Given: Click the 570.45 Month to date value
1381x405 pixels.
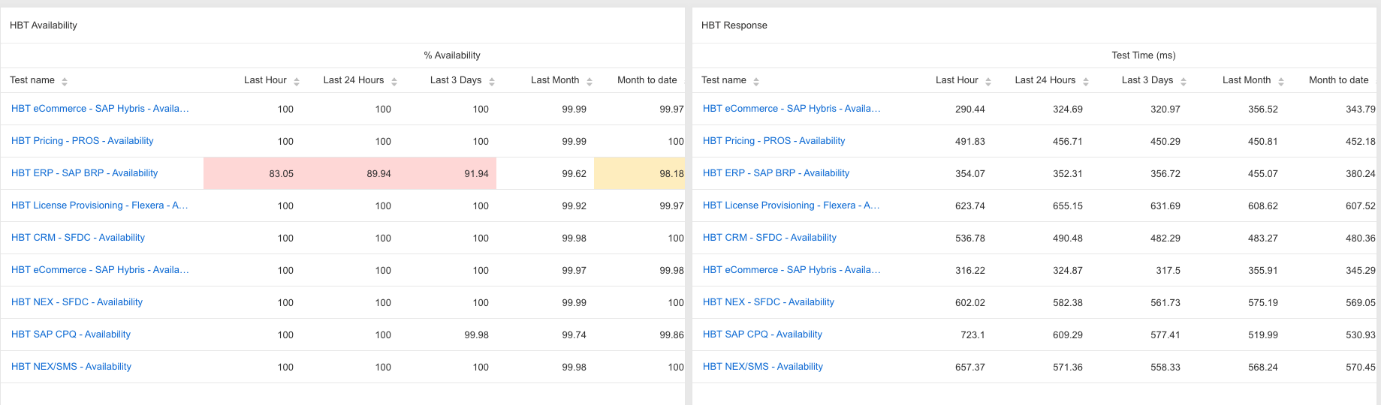Looking at the screenshot, I should 1360,367.
